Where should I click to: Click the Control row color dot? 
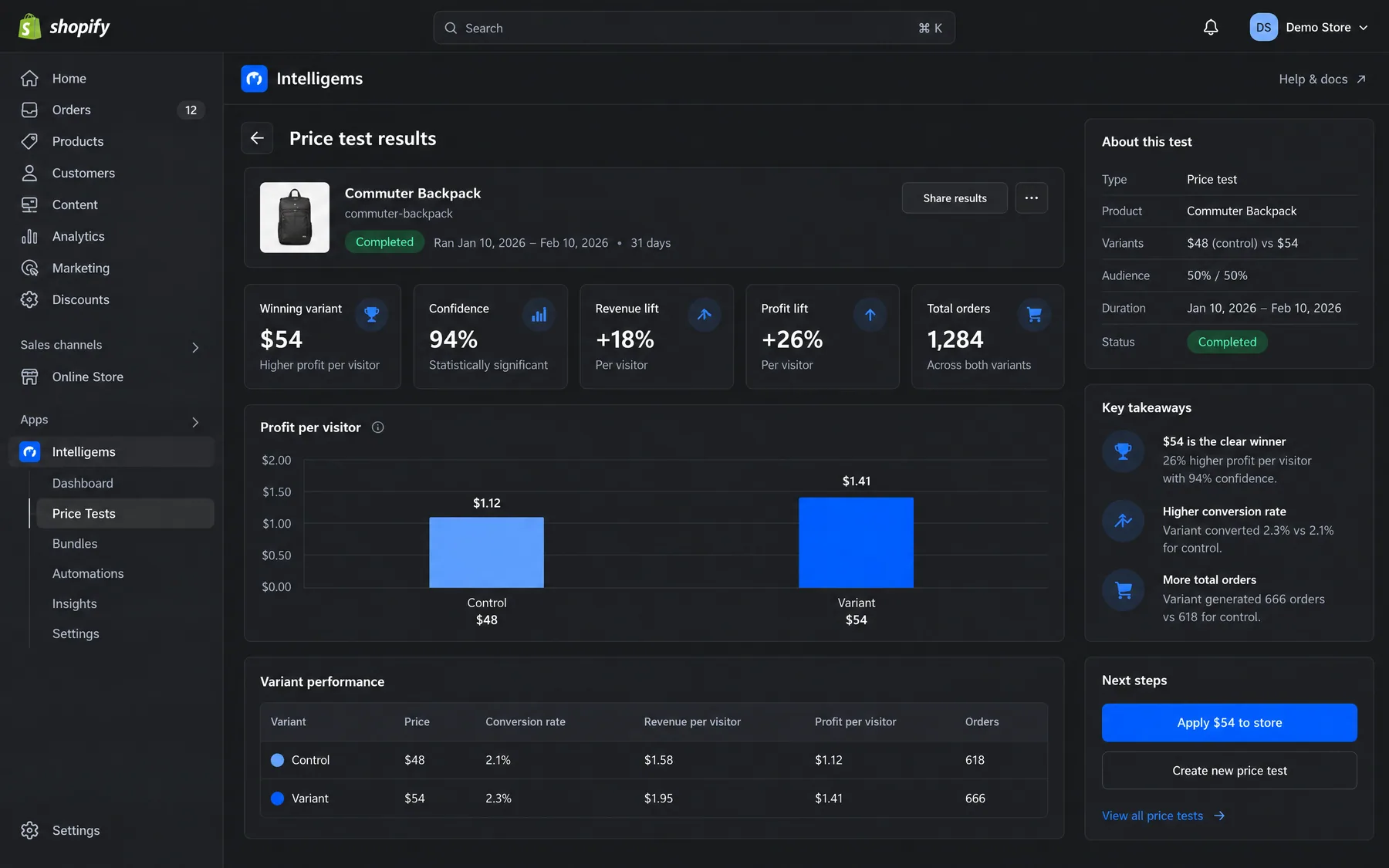pos(278,761)
